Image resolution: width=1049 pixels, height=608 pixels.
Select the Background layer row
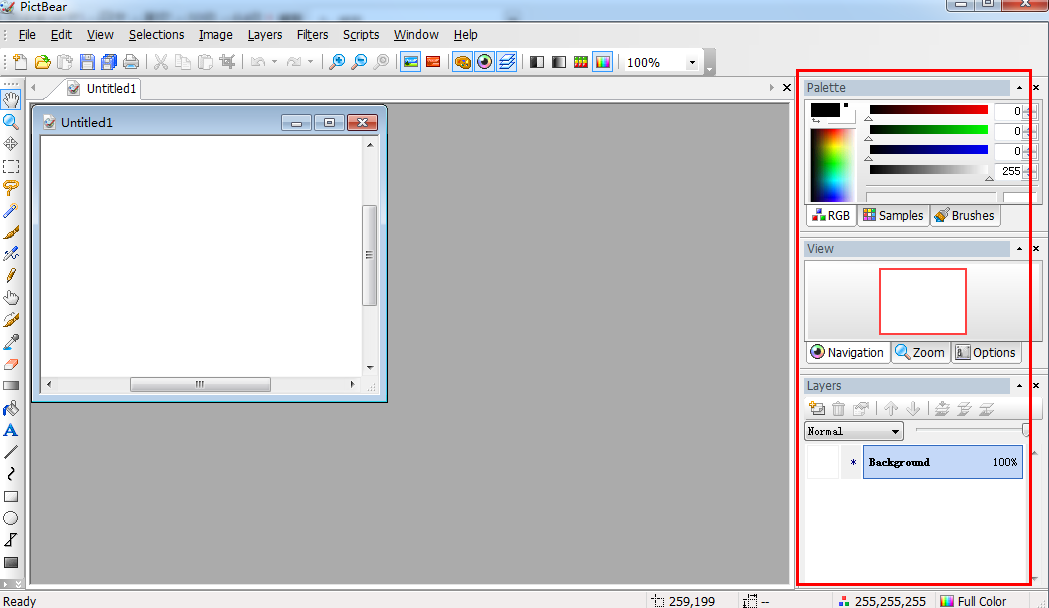943,462
